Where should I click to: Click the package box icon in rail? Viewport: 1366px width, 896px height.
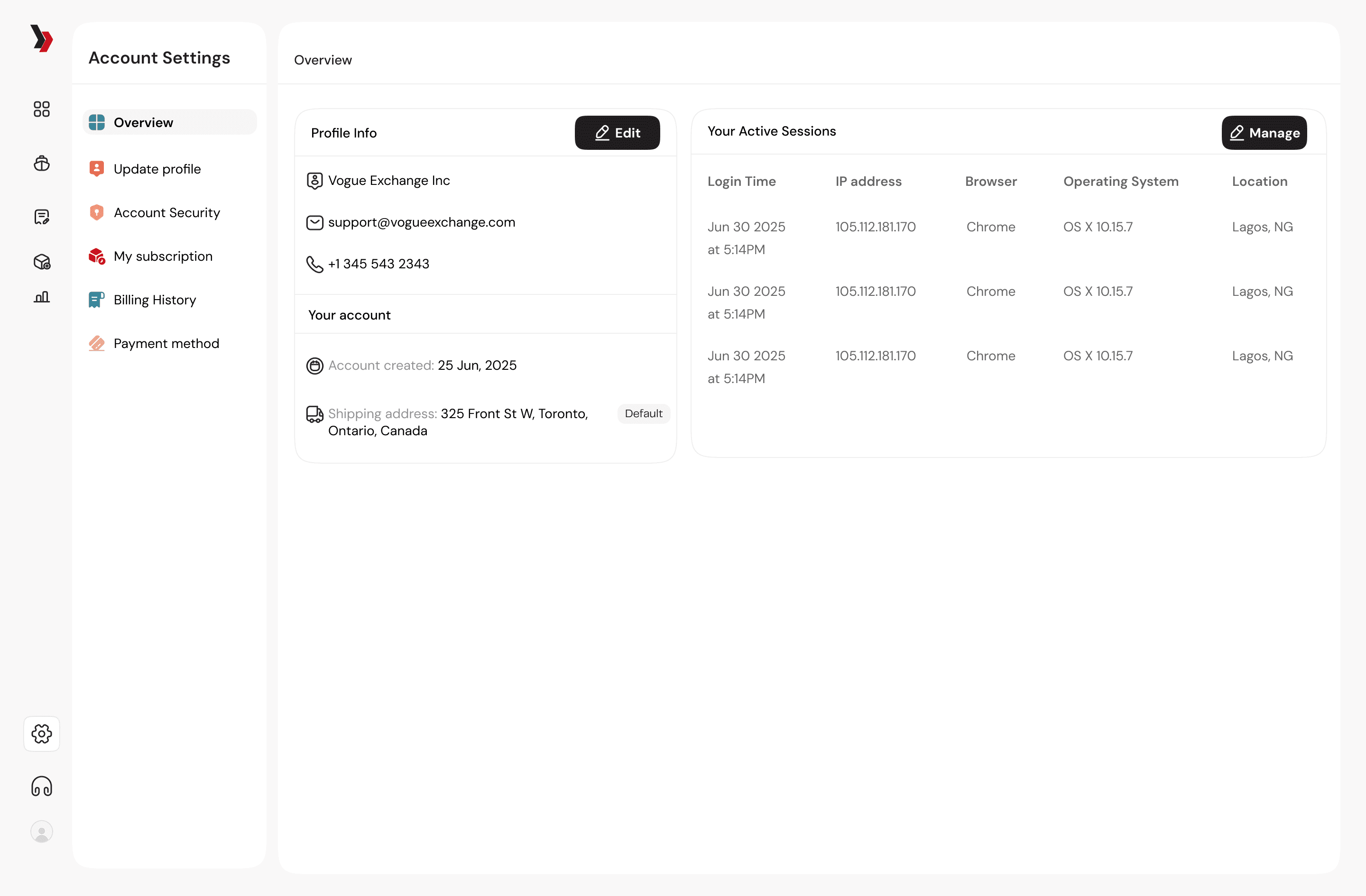pos(41,262)
